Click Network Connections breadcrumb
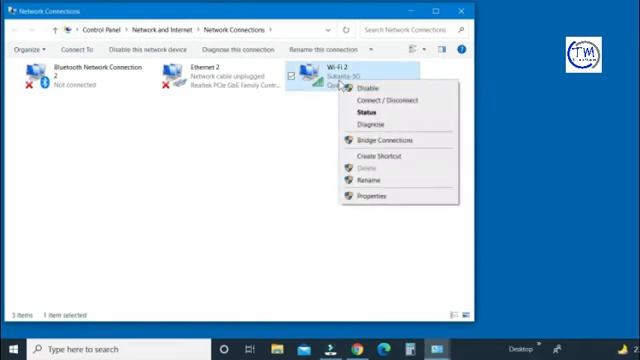The height and width of the screenshot is (360, 640). (x=234, y=30)
